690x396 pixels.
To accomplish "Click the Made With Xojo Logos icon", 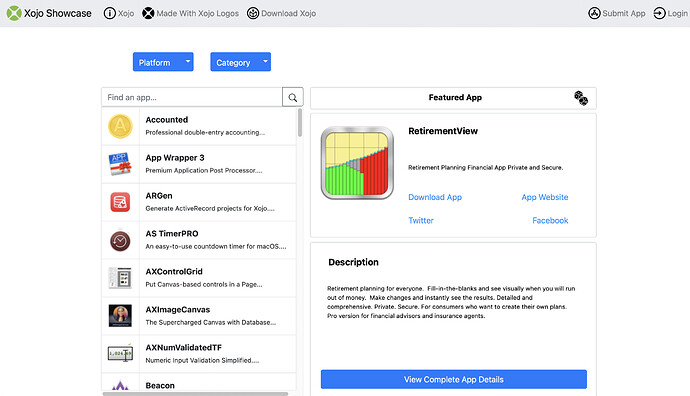I will 148,13.
